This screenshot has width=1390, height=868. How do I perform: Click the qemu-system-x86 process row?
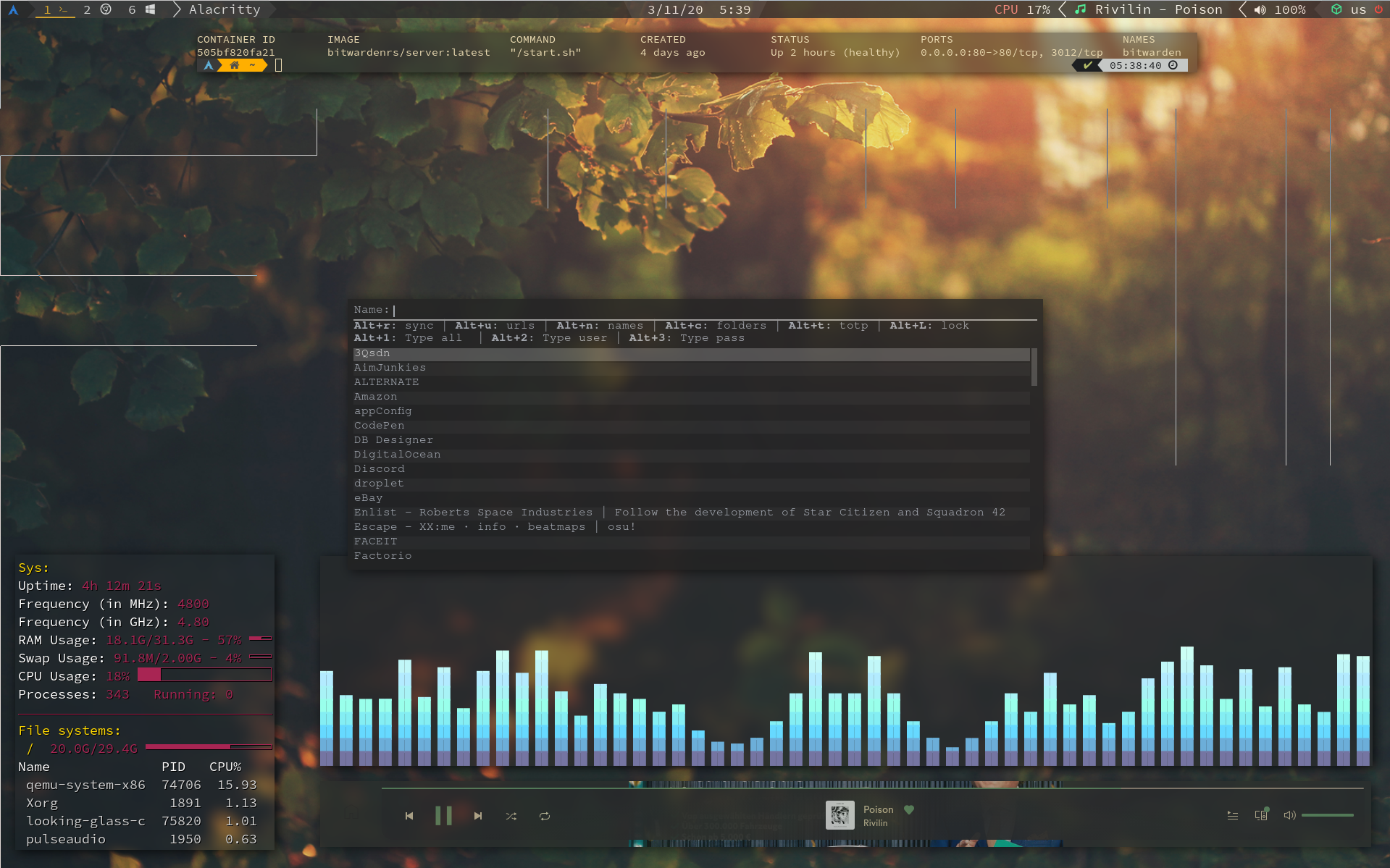click(141, 785)
